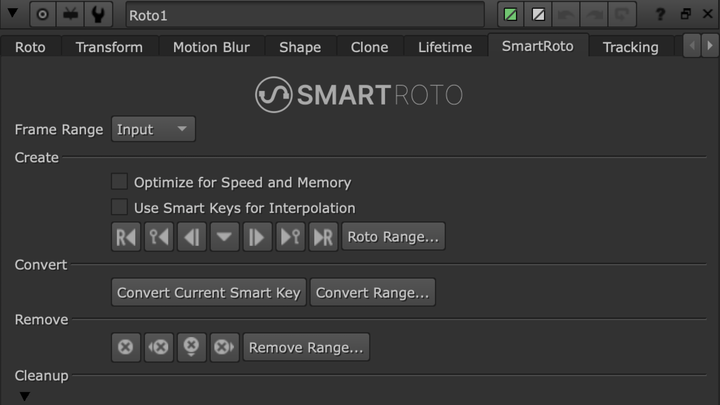Expand the Cleanup section arrow

pyautogui.click(x=25, y=396)
